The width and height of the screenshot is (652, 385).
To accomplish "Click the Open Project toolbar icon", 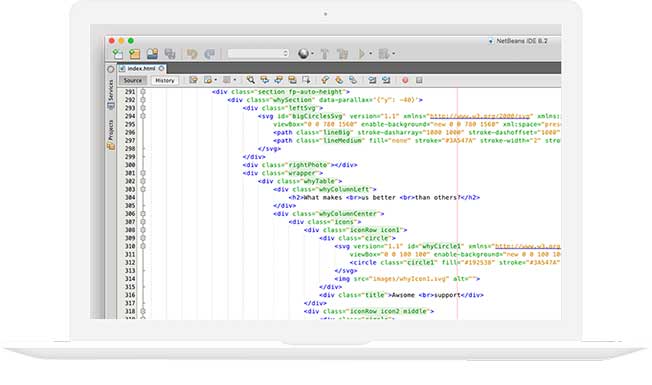I will pyautogui.click(x=152, y=54).
